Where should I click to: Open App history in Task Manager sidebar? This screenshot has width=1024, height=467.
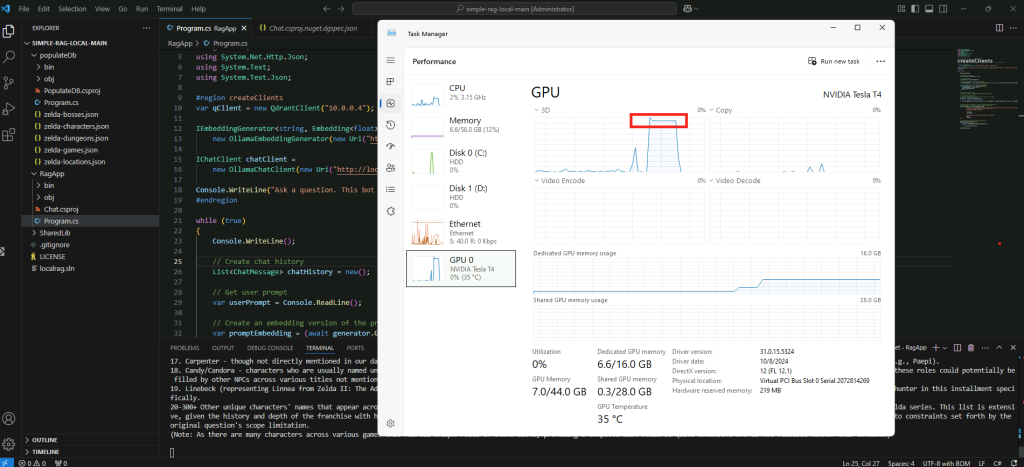(391, 125)
